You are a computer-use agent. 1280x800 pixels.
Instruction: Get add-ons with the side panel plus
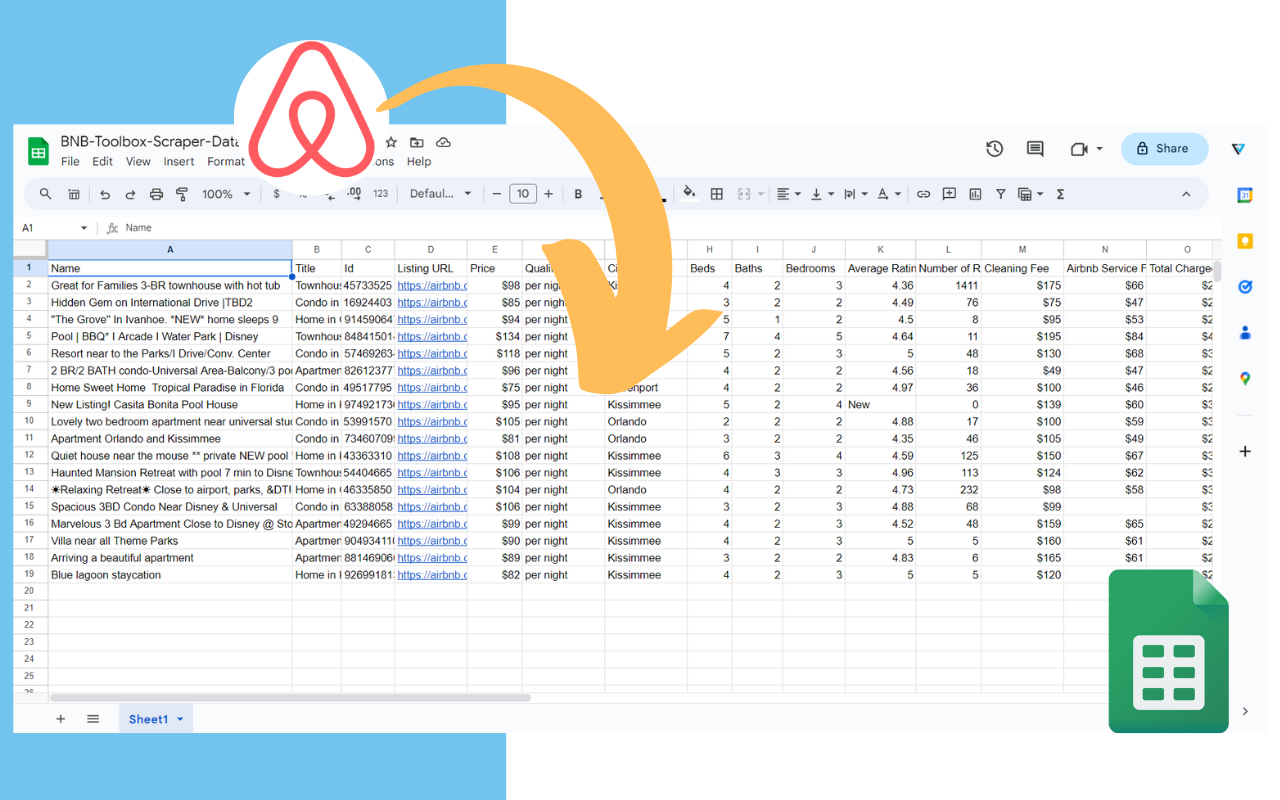click(x=1245, y=452)
